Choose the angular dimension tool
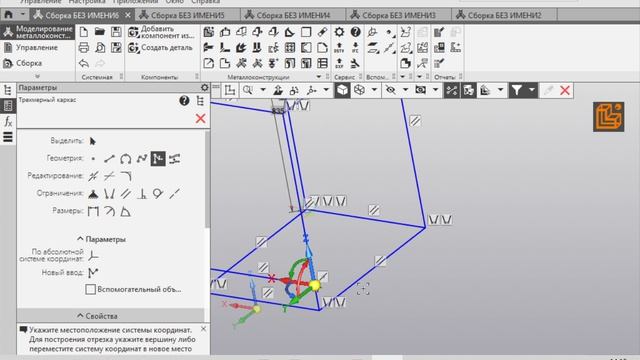The image size is (640, 360). point(126,211)
